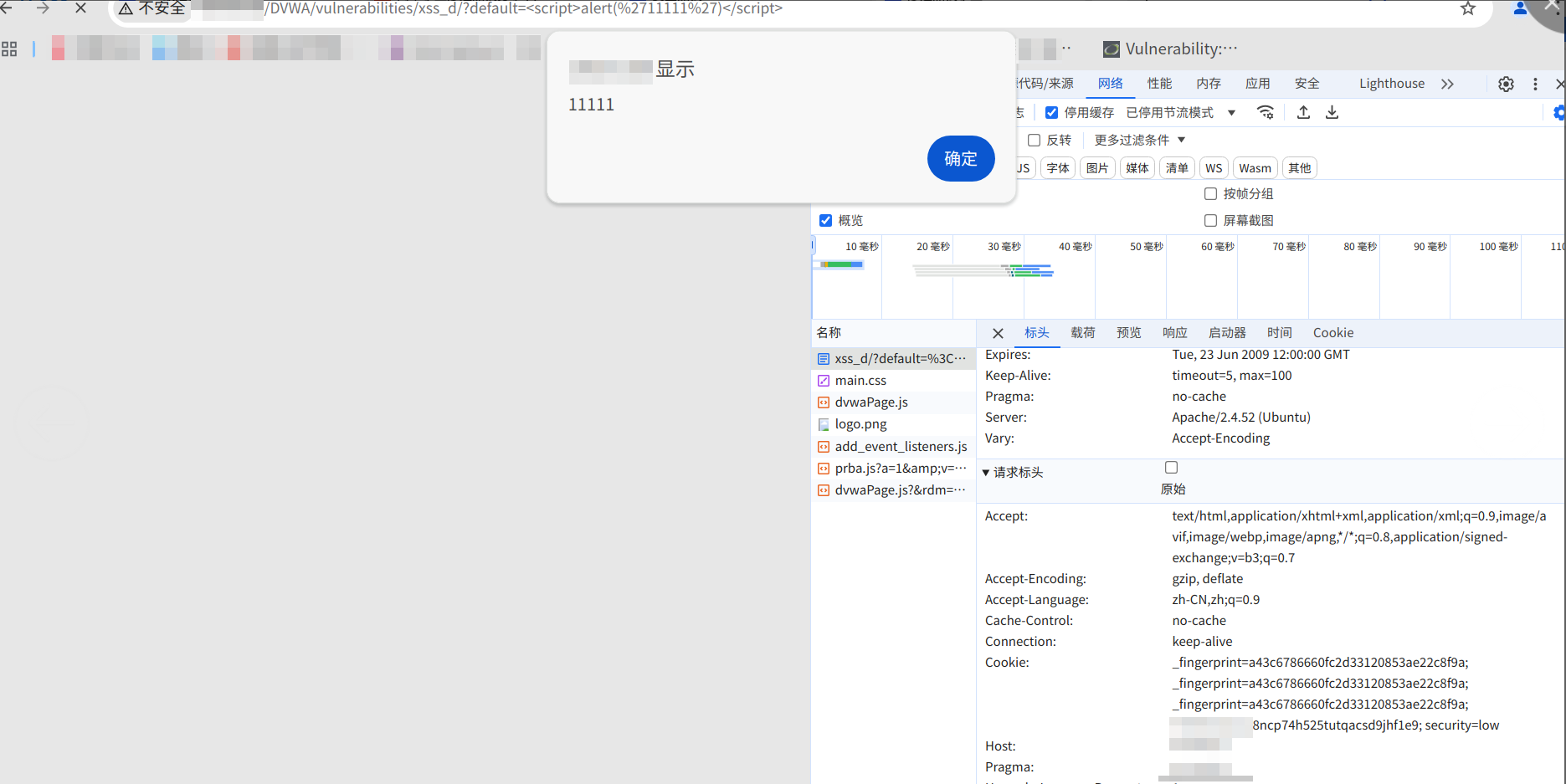
Task: Click the 30 毫秒 marker in the overview timeline
Action: point(1004,247)
